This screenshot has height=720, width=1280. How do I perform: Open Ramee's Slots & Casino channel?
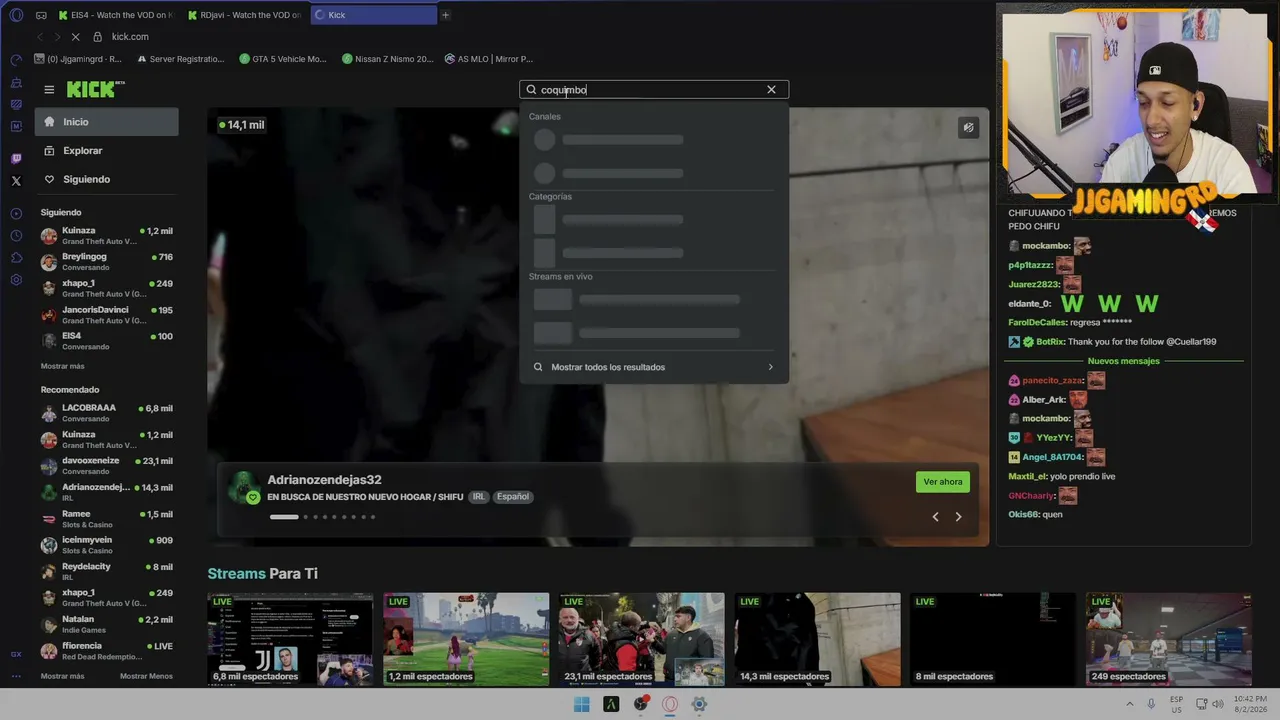point(107,519)
